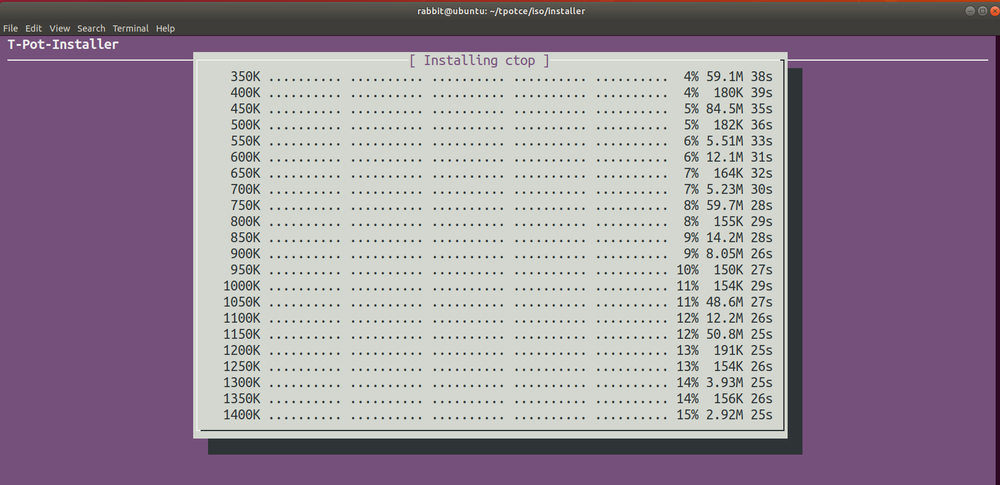Click the '180K' speed value
This screenshot has width=1000, height=485.
pyautogui.click(x=728, y=93)
